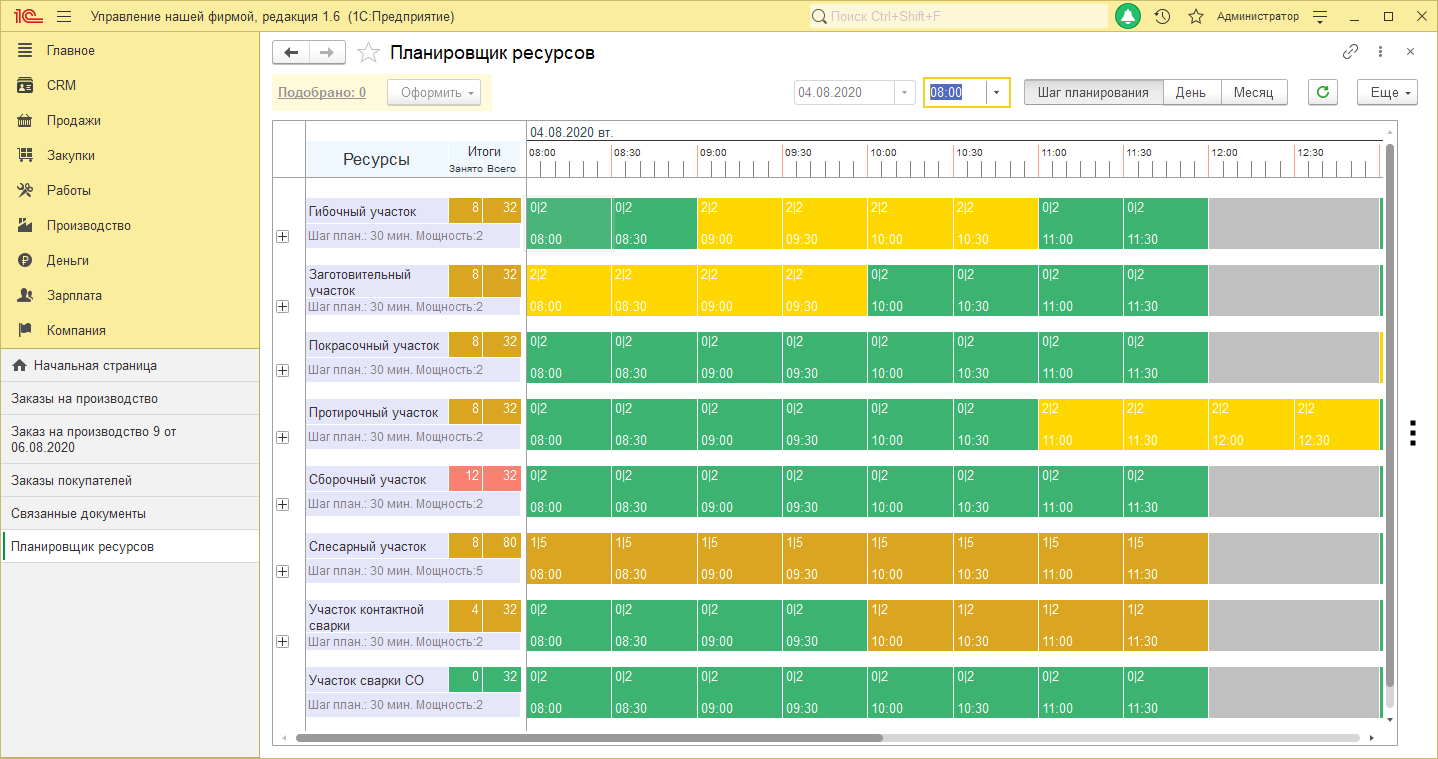Add Планировщик ресурсов to favorites star
The width and height of the screenshot is (1438, 759).
click(369, 53)
